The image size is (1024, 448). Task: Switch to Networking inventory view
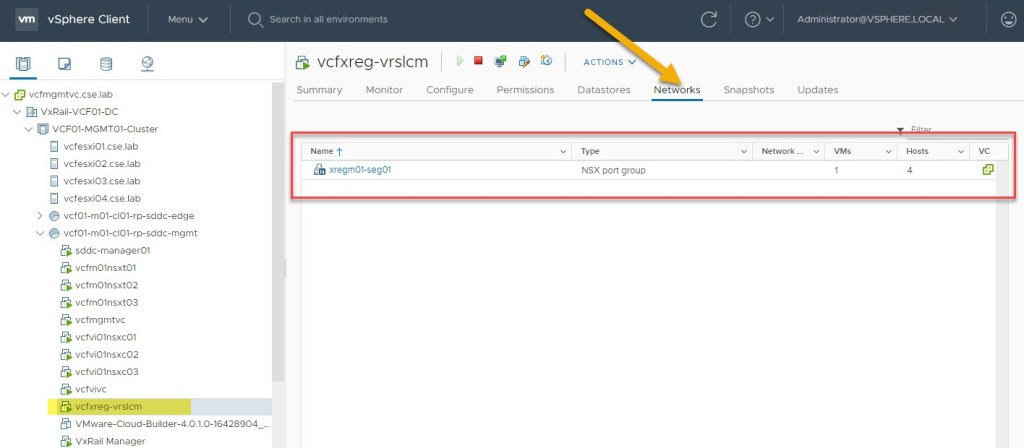click(147, 63)
